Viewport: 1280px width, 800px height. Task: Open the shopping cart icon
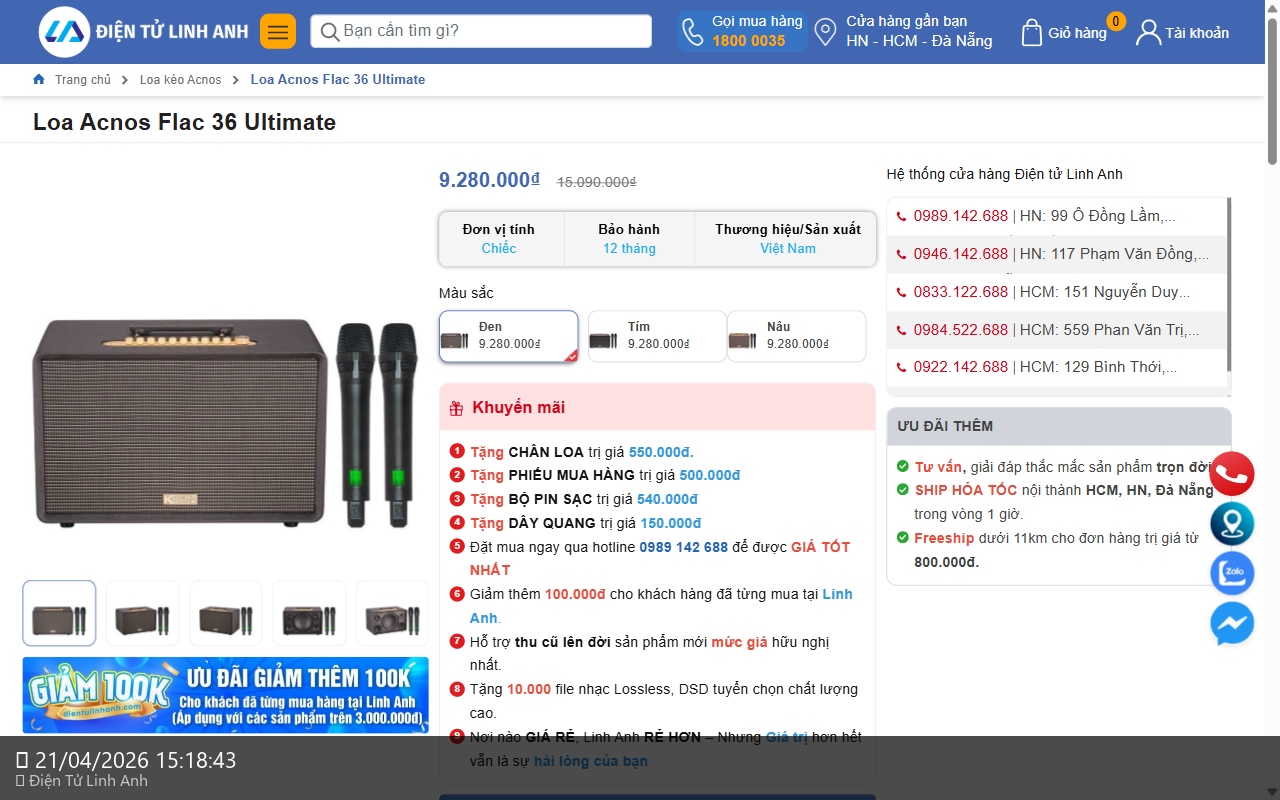(x=1032, y=32)
